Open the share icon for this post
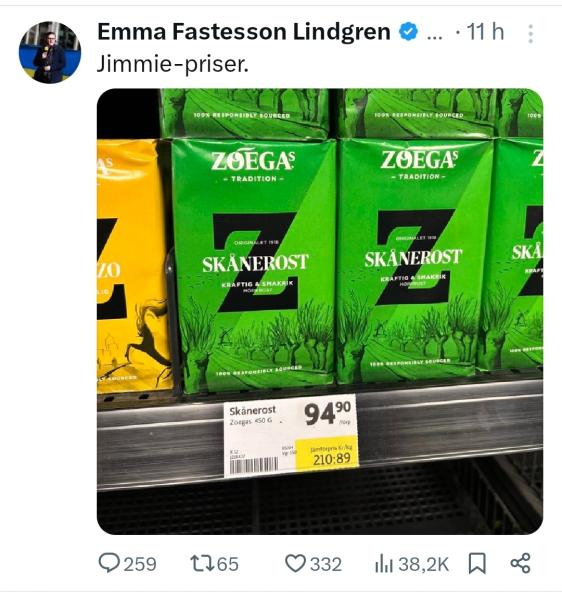Image resolution: width=562 pixels, height=600 pixels. (521, 563)
